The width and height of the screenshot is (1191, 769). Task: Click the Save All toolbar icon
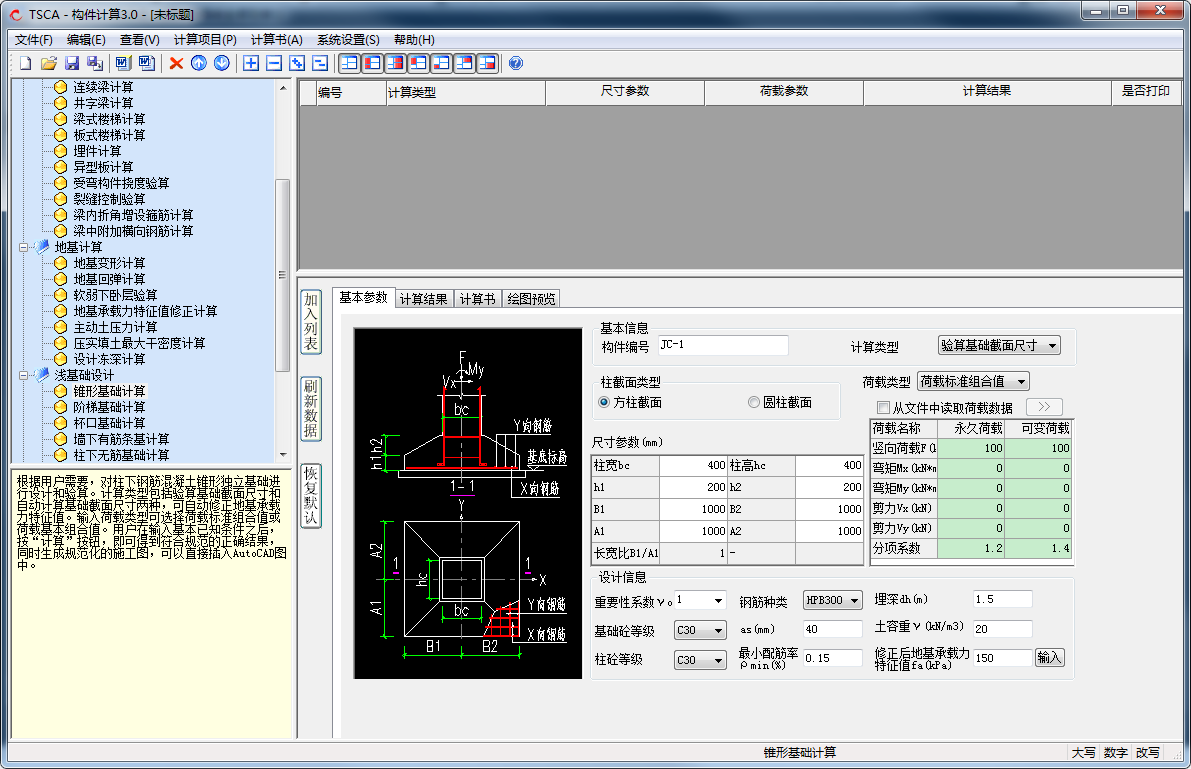tap(95, 63)
